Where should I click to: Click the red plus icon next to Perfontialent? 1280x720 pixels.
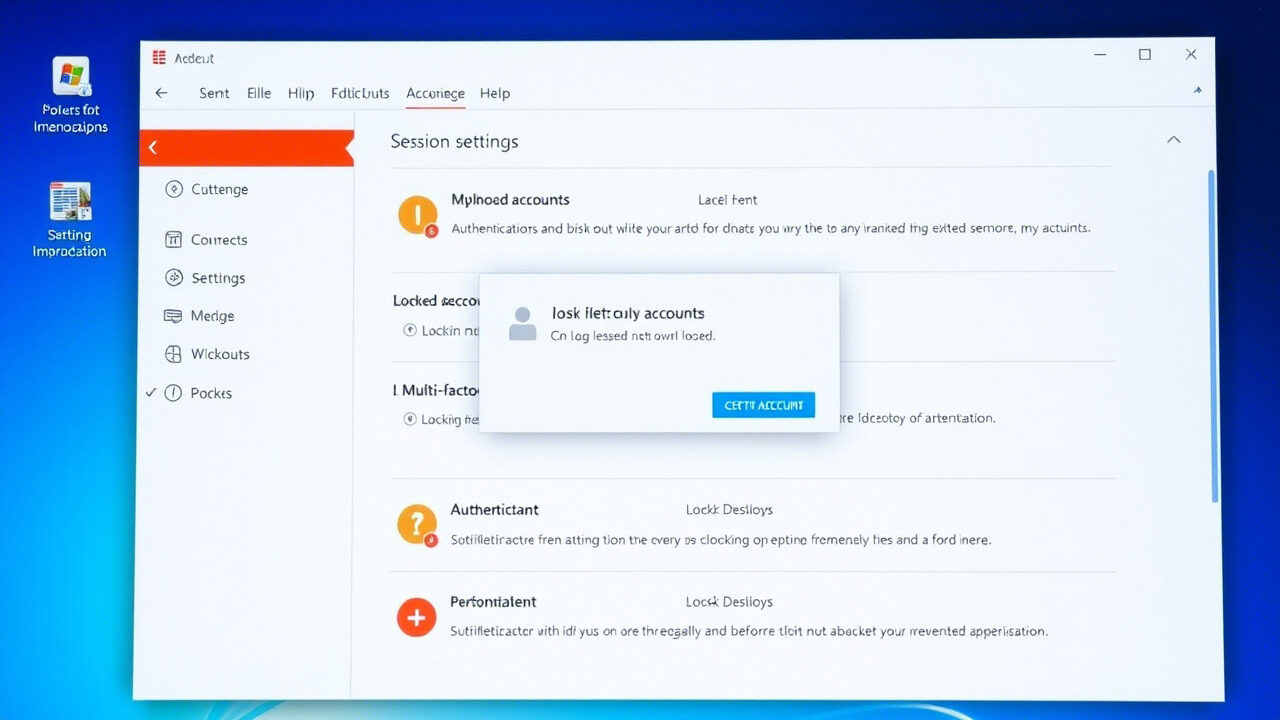coord(416,617)
